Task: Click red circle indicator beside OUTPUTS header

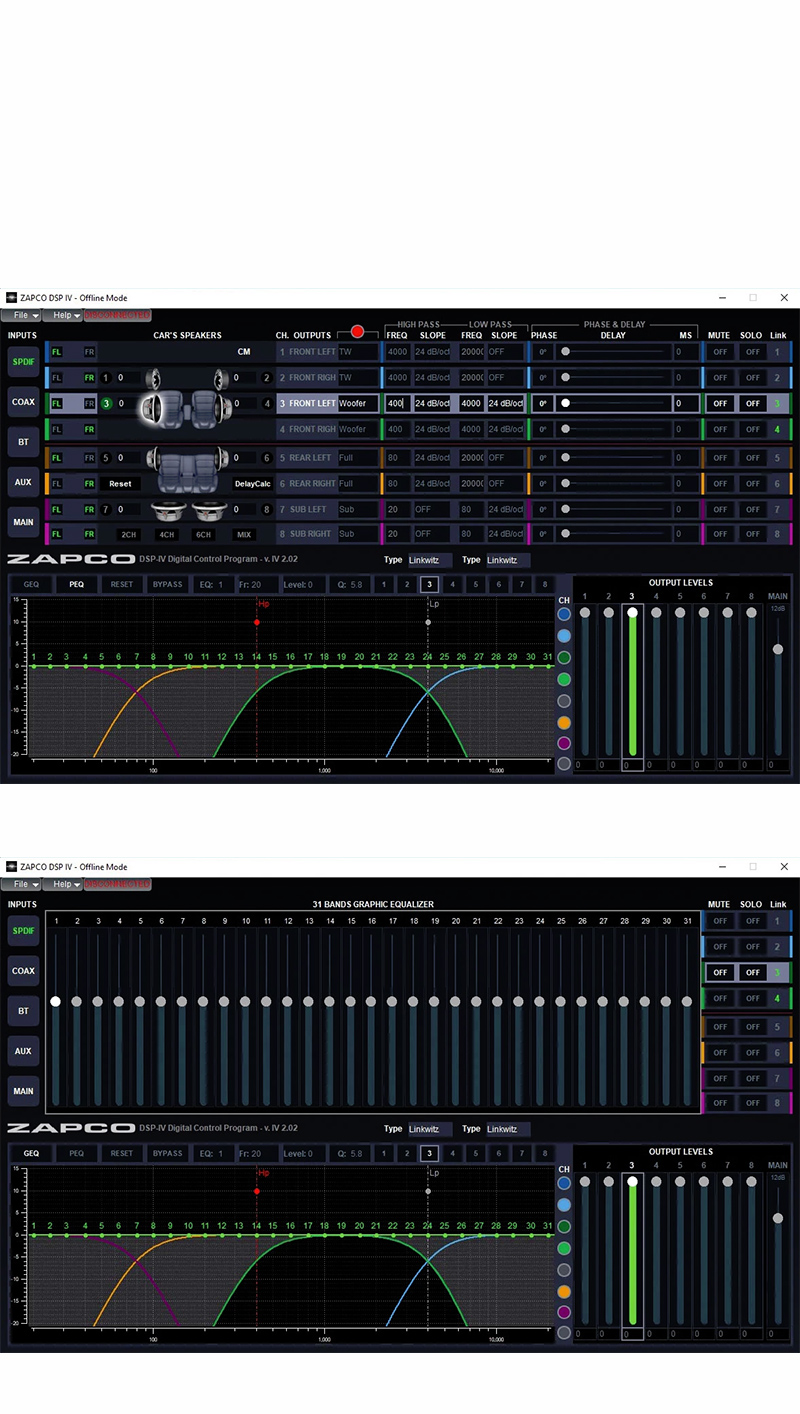Action: point(357,332)
